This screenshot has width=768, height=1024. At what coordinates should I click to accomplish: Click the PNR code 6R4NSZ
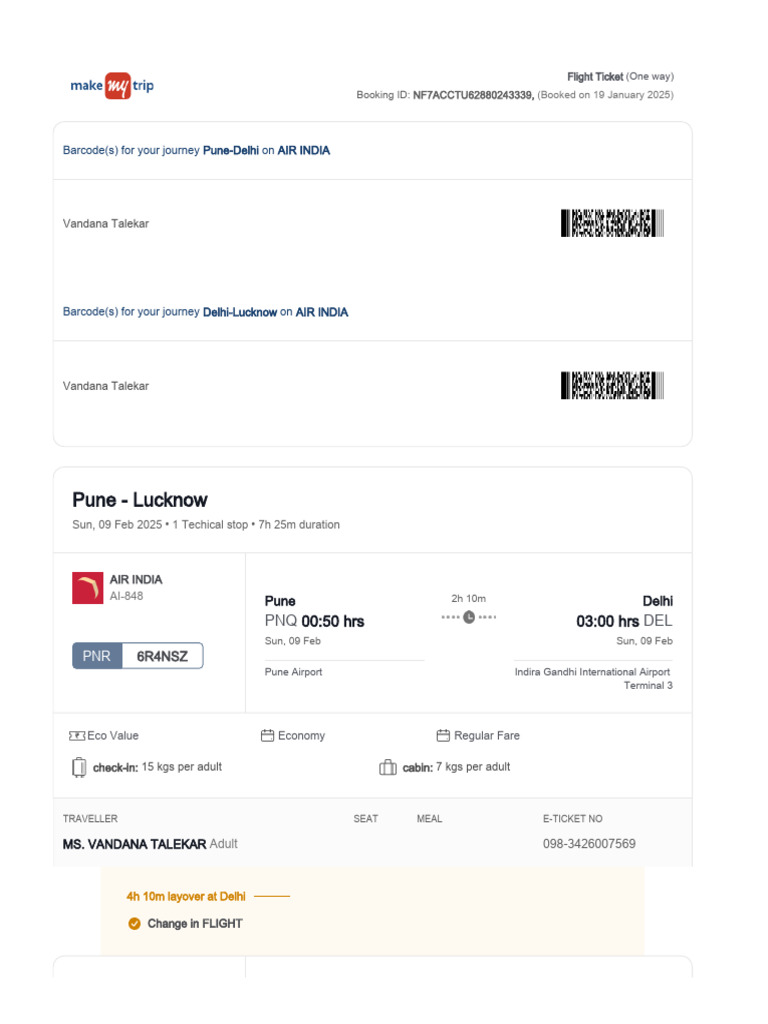point(162,656)
